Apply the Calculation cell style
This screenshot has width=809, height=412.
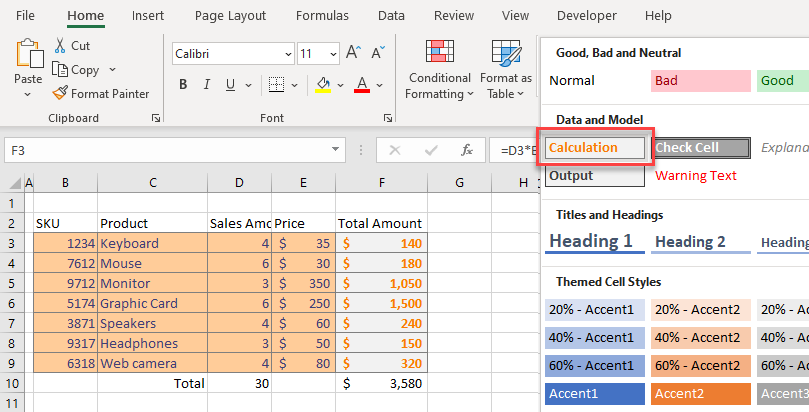595,148
